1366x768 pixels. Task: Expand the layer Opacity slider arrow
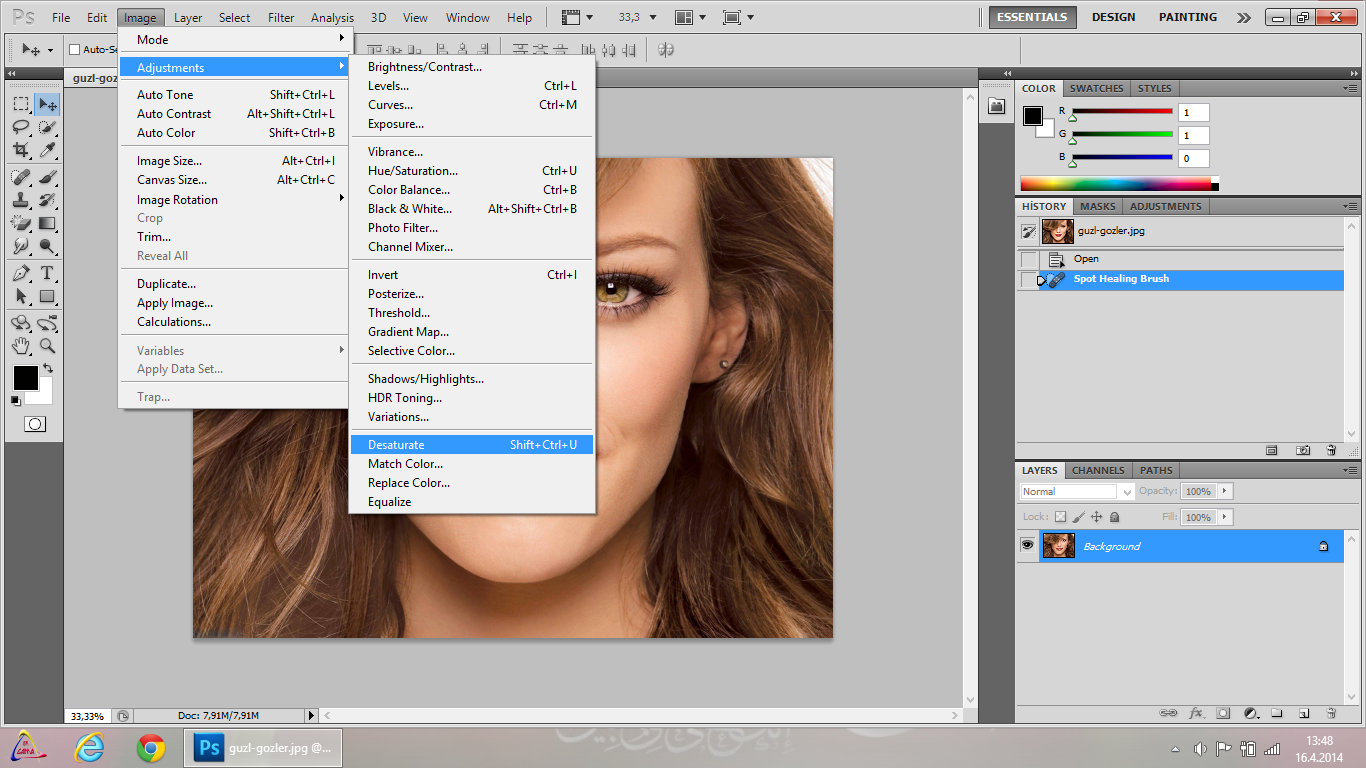1225,491
